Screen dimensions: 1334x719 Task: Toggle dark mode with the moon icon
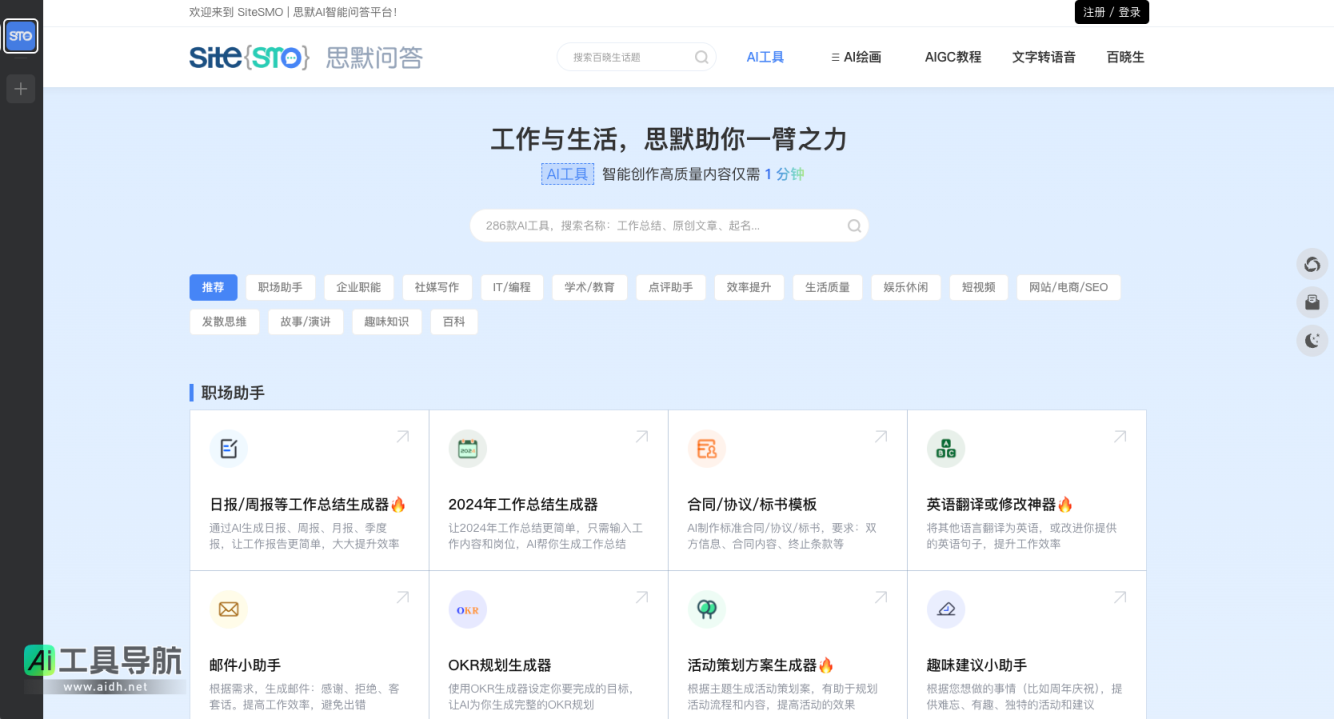[x=1312, y=340]
